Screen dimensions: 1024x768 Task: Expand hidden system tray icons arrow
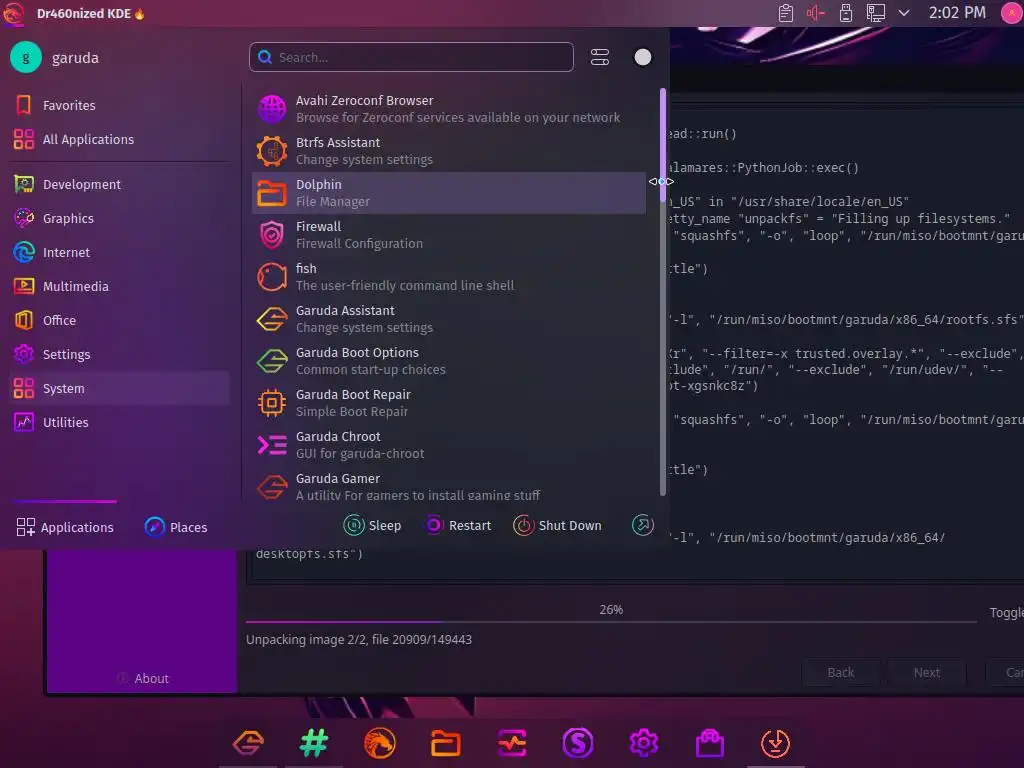tap(904, 13)
